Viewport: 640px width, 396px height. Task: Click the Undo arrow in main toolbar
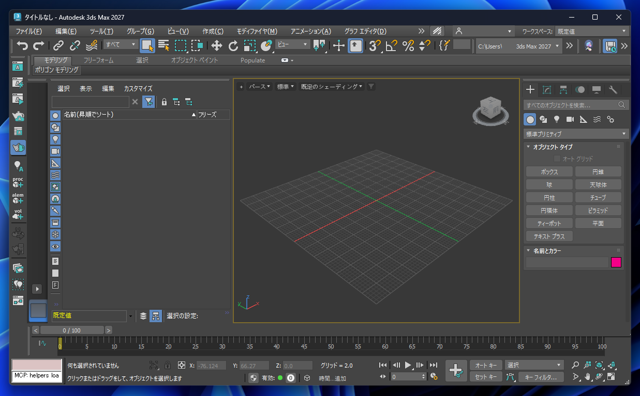[22, 45]
